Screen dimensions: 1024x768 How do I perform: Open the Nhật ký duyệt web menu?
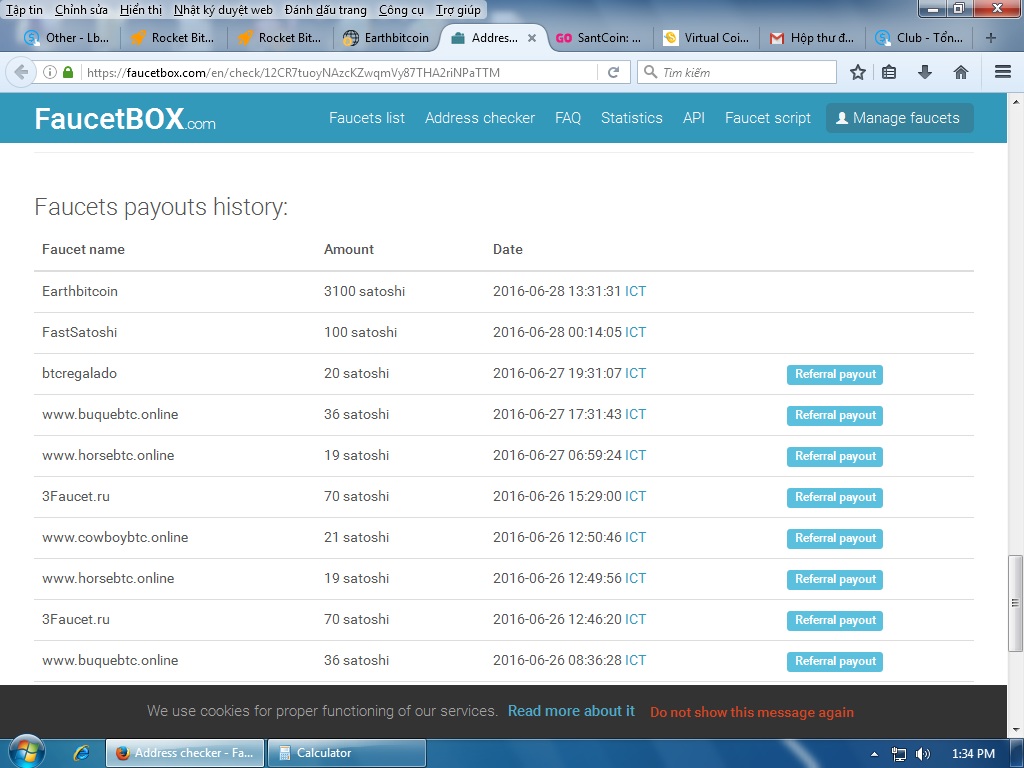[x=223, y=10]
